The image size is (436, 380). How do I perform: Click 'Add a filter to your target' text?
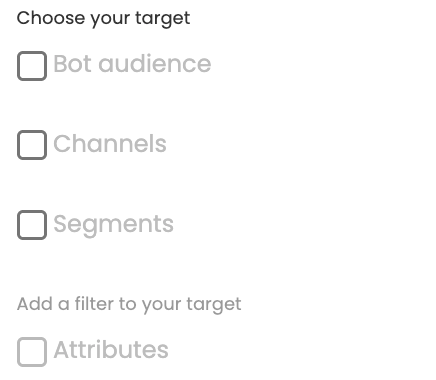[x=129, y=304]
